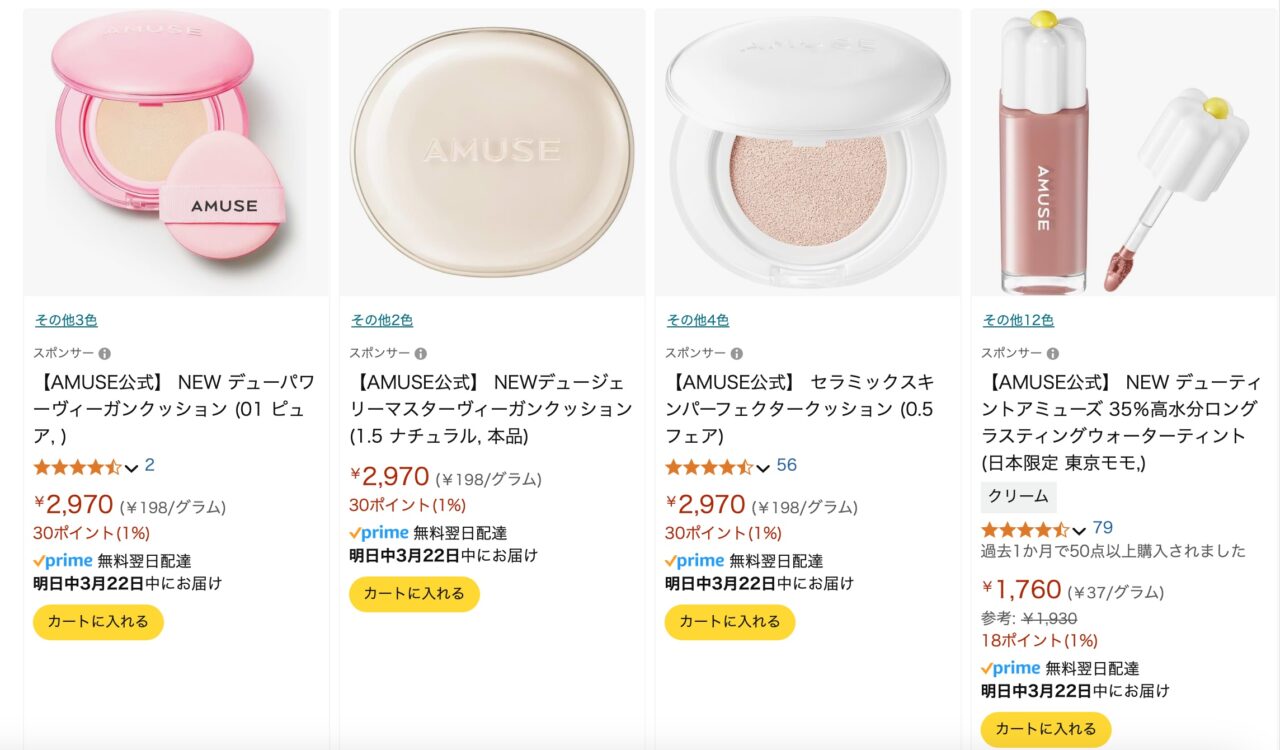This screenshot has height=750, width=1280.
Task: Click star rating of Ceramic Skin Perfecter Cushion
Action: [709, 467]
